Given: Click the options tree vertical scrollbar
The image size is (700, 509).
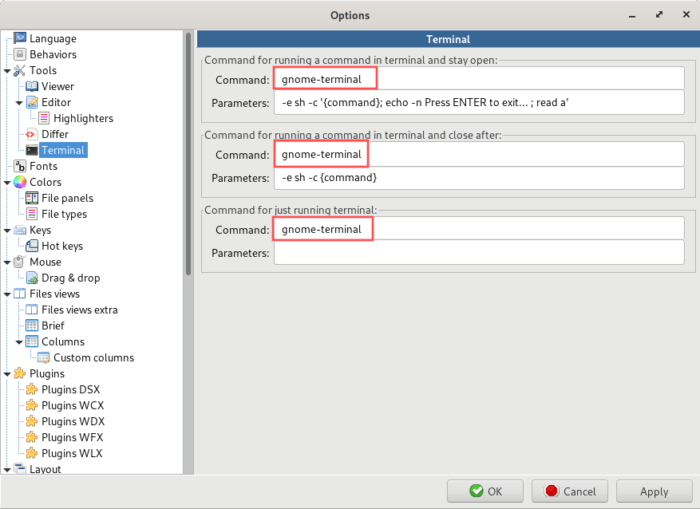Looking at the screenshot, I should [188, 154].
